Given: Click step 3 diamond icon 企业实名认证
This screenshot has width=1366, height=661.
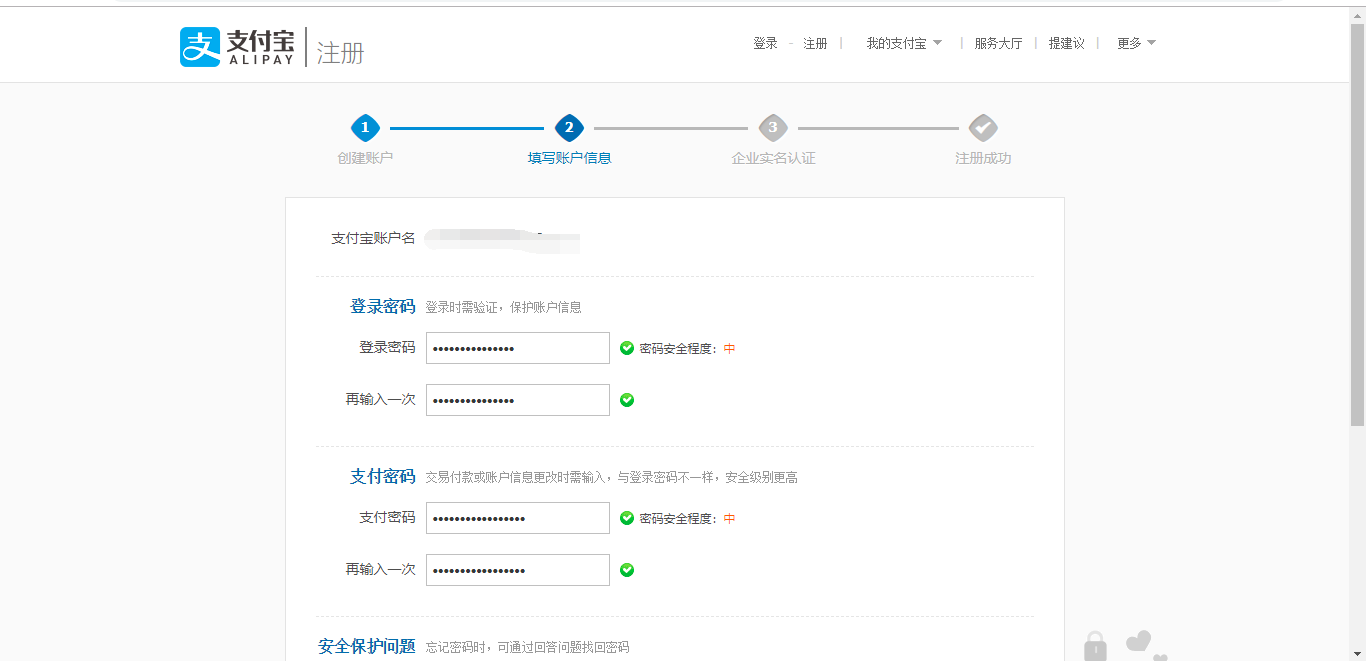Looking at the screenshot, I should point(772,128).
